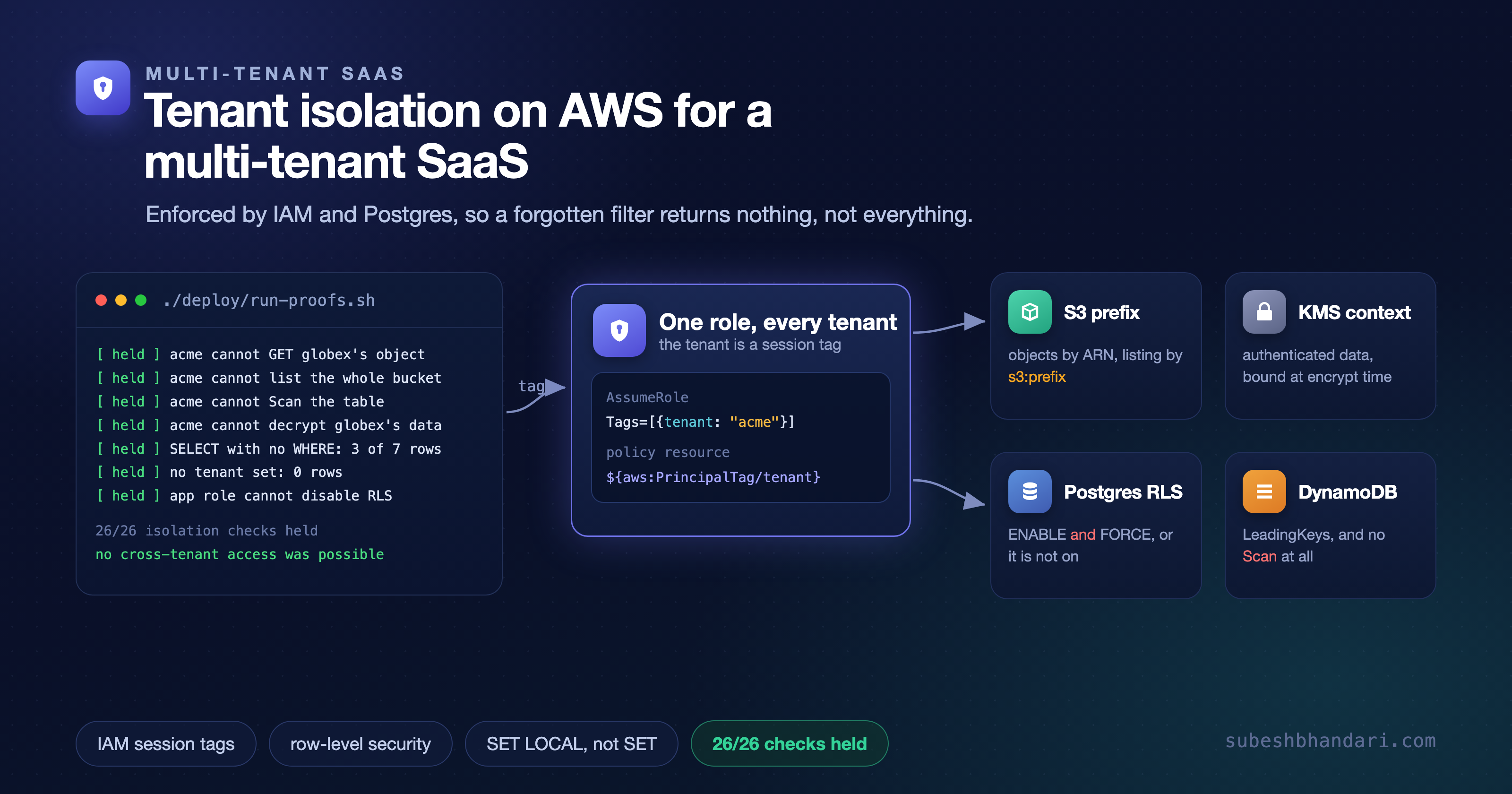The height and width of the screenshot is (794, 1512).
Task: Click line 'acme cannot list the whole bucket'
Action: pos(305,378)
